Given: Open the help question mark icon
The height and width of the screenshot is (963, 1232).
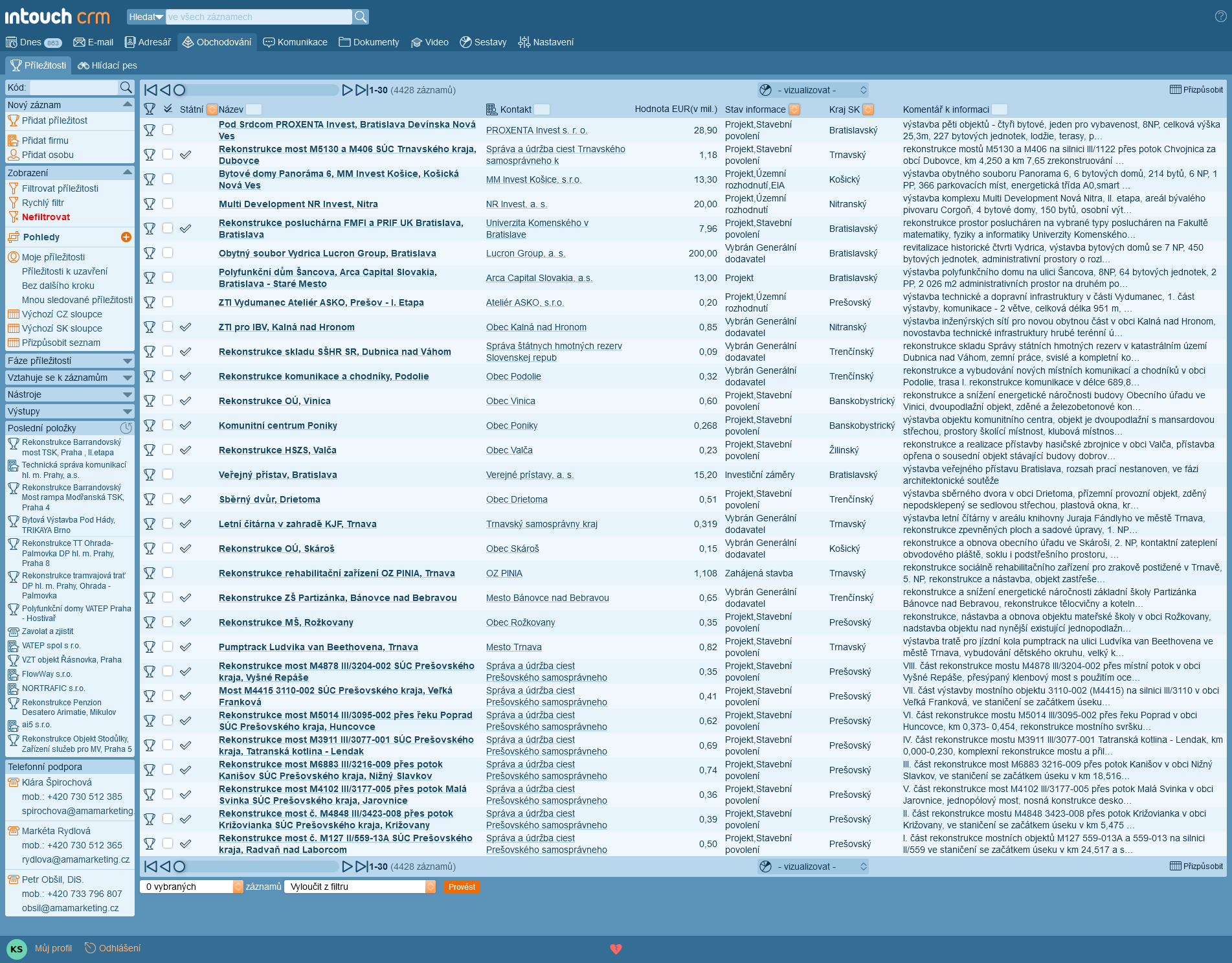Looking at the screenshot, I should tap(1220, 17).
